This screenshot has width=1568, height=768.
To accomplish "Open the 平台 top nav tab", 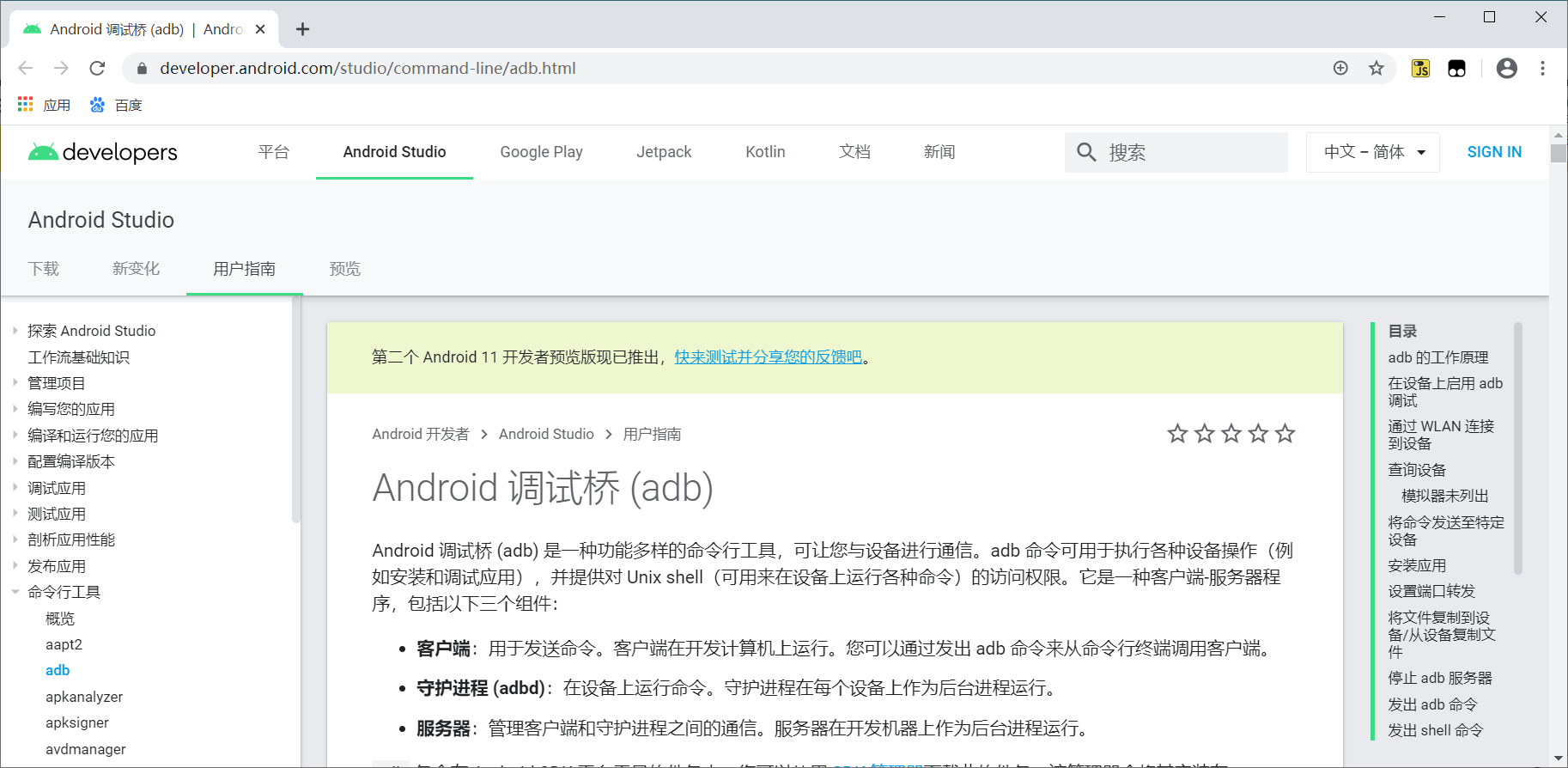I will pyautogui.click(x=274, y=152).
